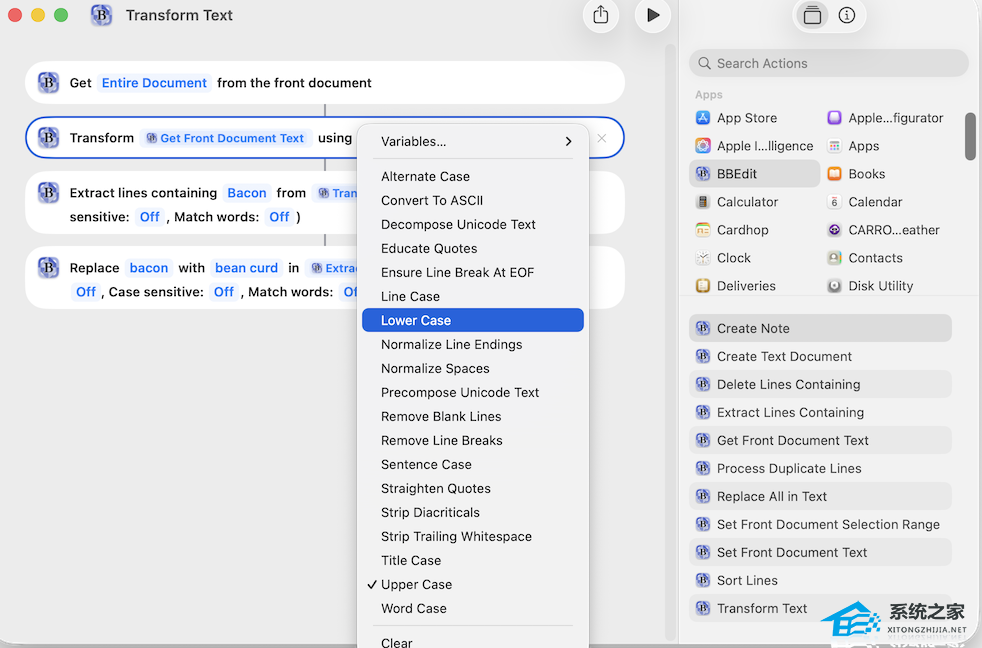Choose Title Case from the menu

tap(473, 560)
